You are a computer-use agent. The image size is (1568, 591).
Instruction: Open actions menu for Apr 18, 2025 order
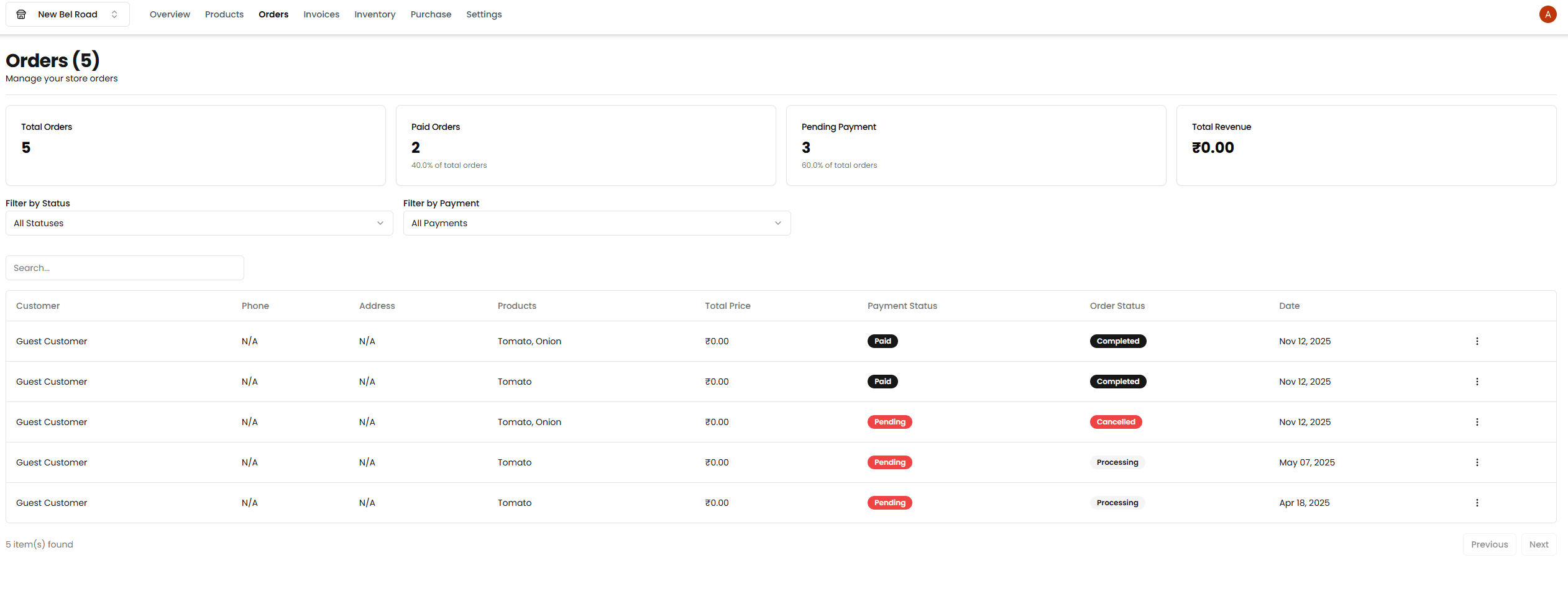coord(1477,503)
